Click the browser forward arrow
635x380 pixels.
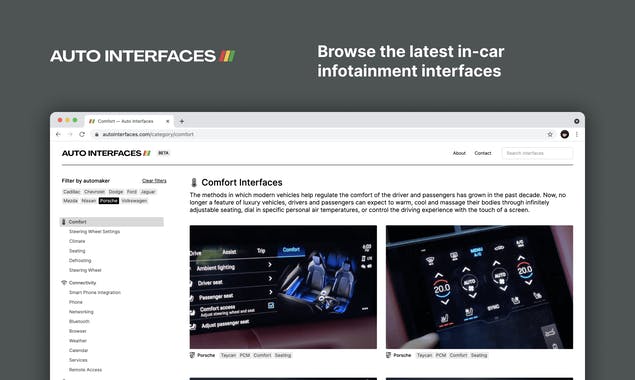pyautogui.click(x=70, y=134)
